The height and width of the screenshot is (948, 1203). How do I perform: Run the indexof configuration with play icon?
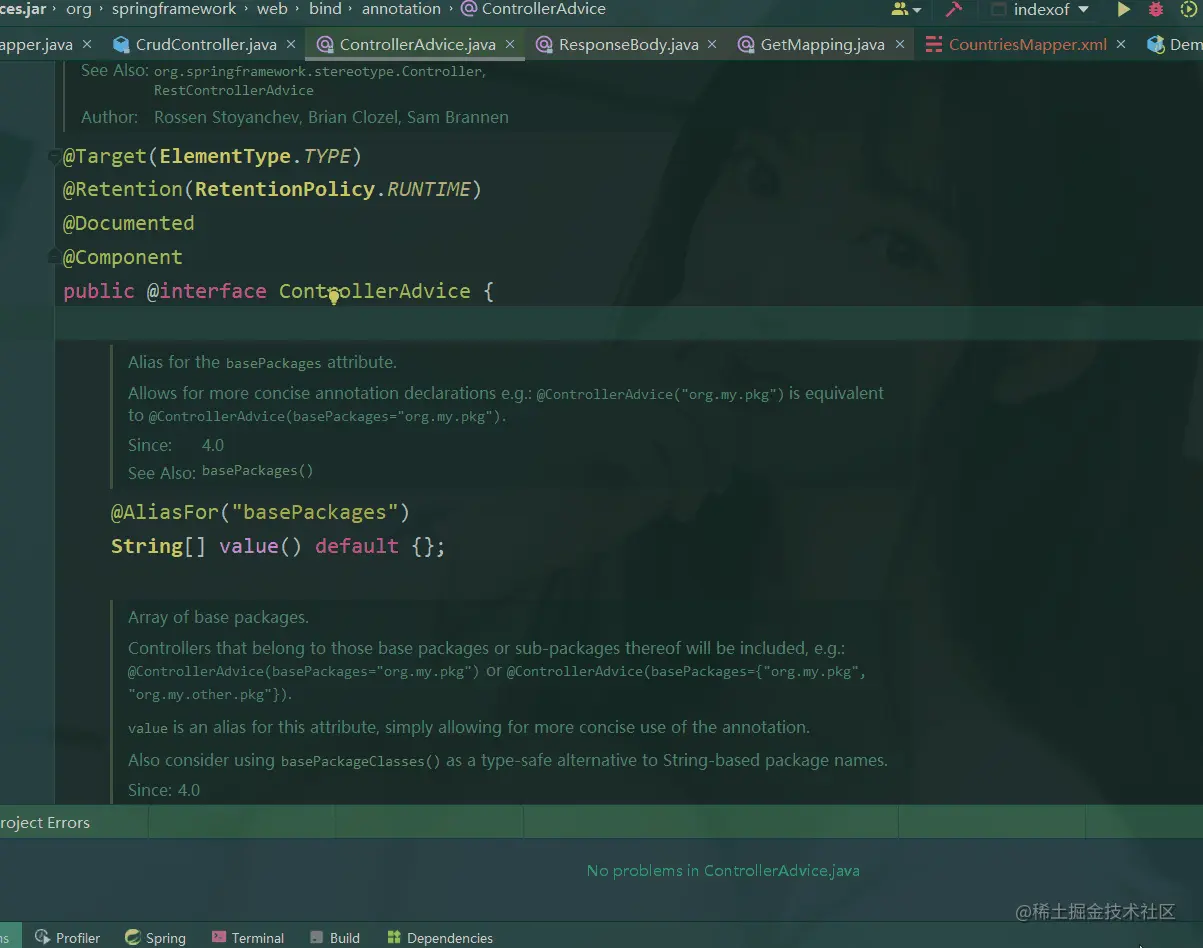pos(1124,9)
